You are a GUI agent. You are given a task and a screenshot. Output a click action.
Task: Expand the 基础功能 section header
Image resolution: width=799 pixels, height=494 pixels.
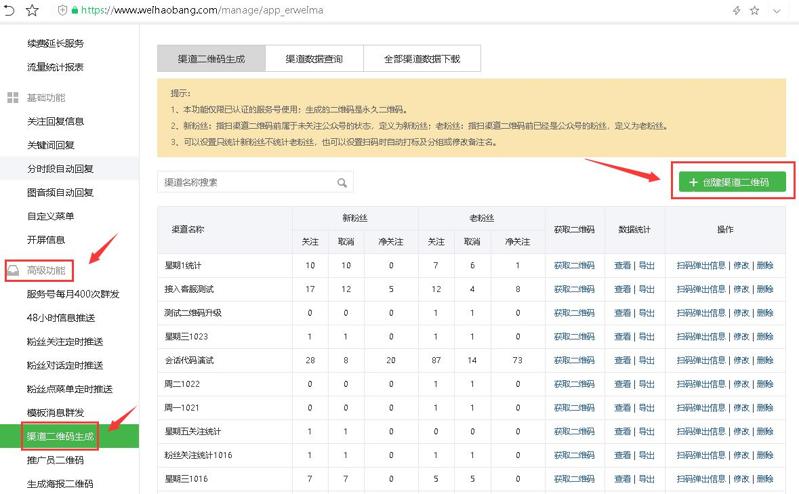point(46,98)
